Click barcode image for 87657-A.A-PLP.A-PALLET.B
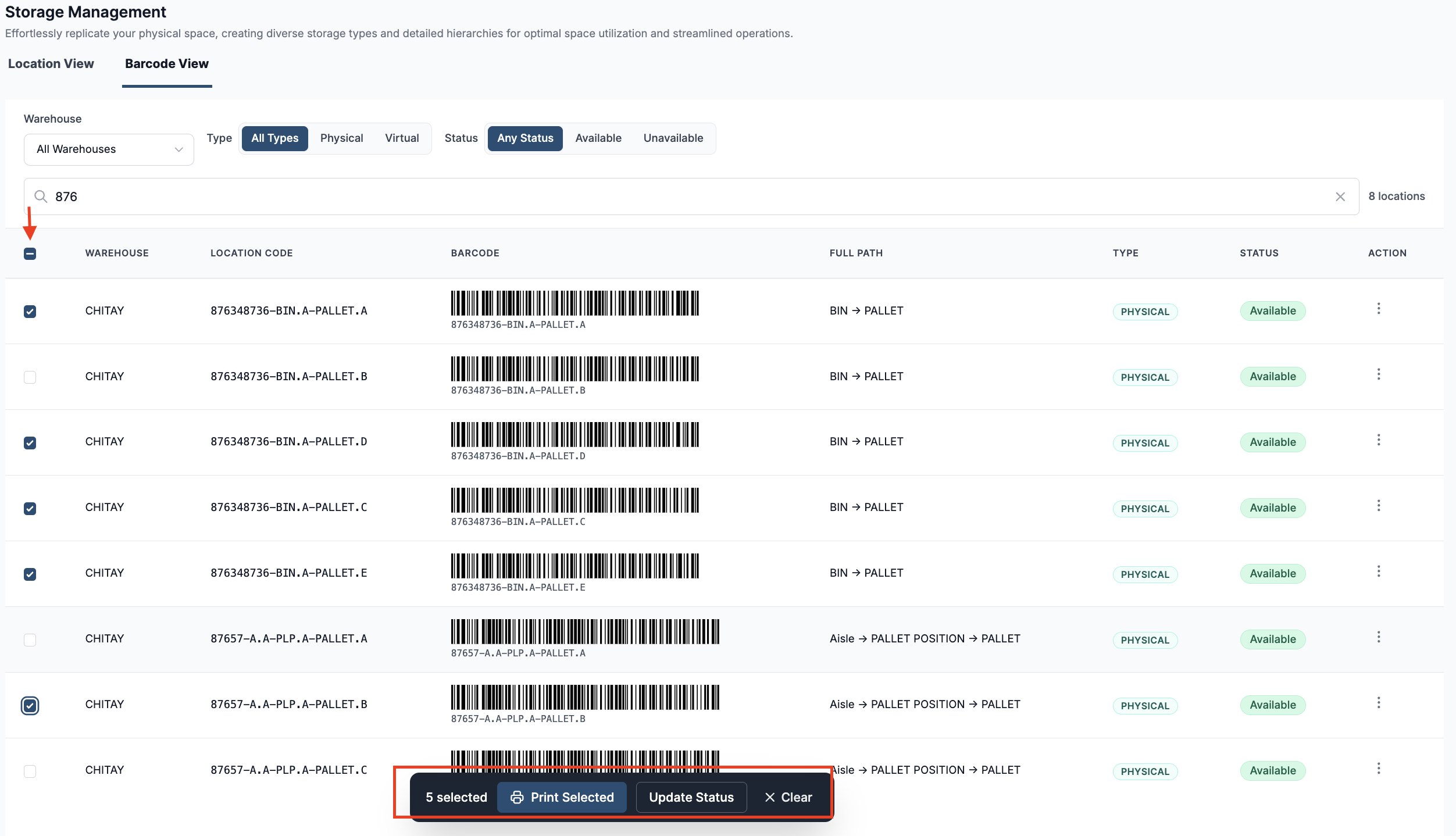The image size is (1456, 836). coord(585,697)
